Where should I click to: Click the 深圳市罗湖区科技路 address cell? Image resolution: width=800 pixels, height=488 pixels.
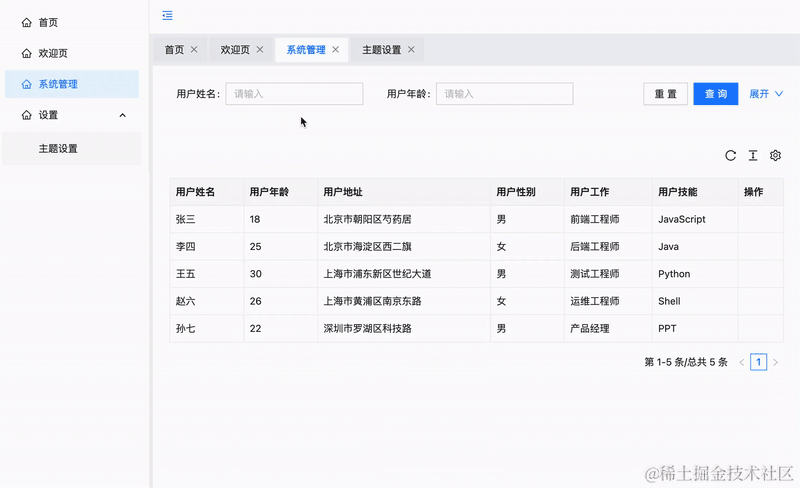404,329
